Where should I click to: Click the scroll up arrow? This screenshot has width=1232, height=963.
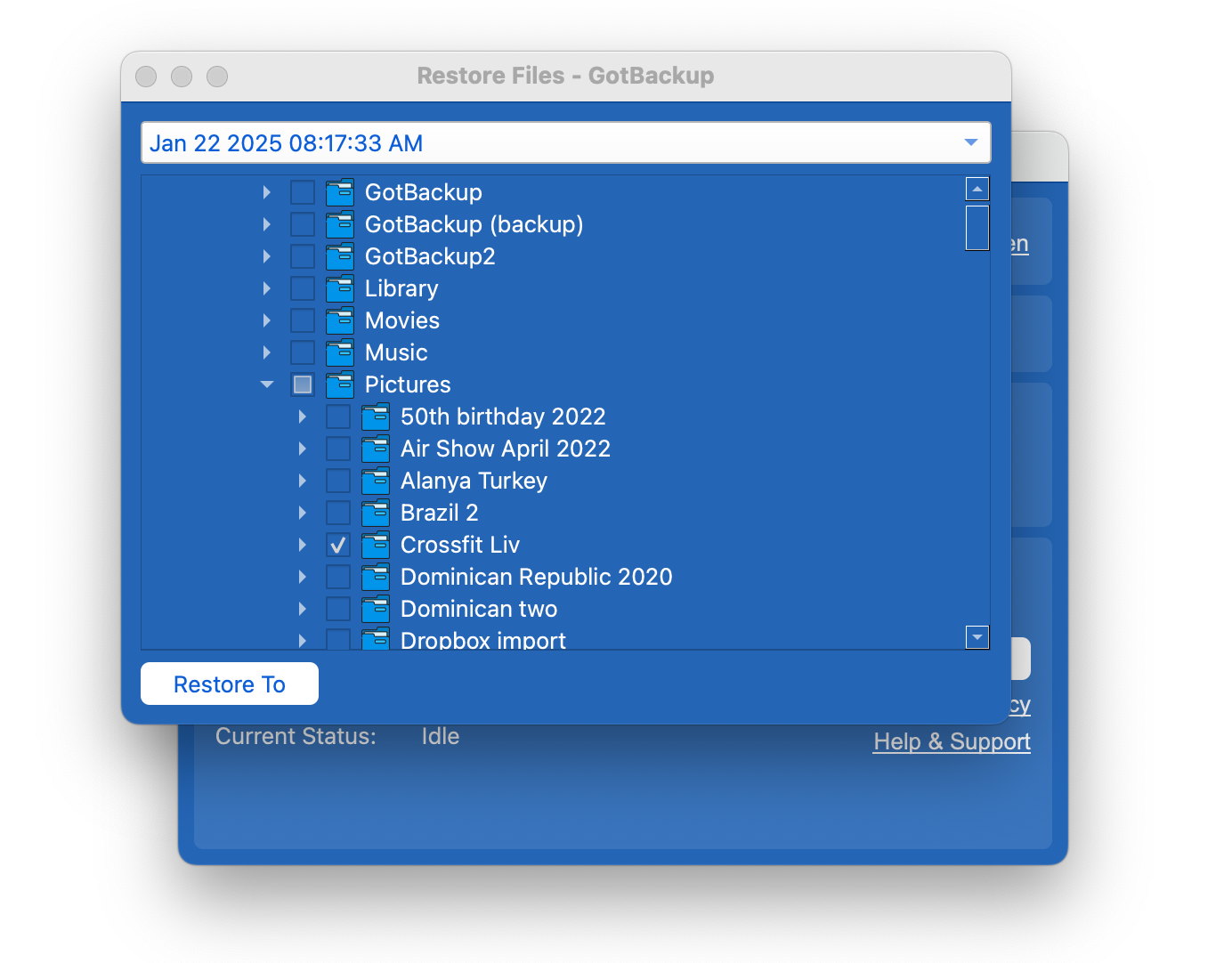tap(977, 189)
